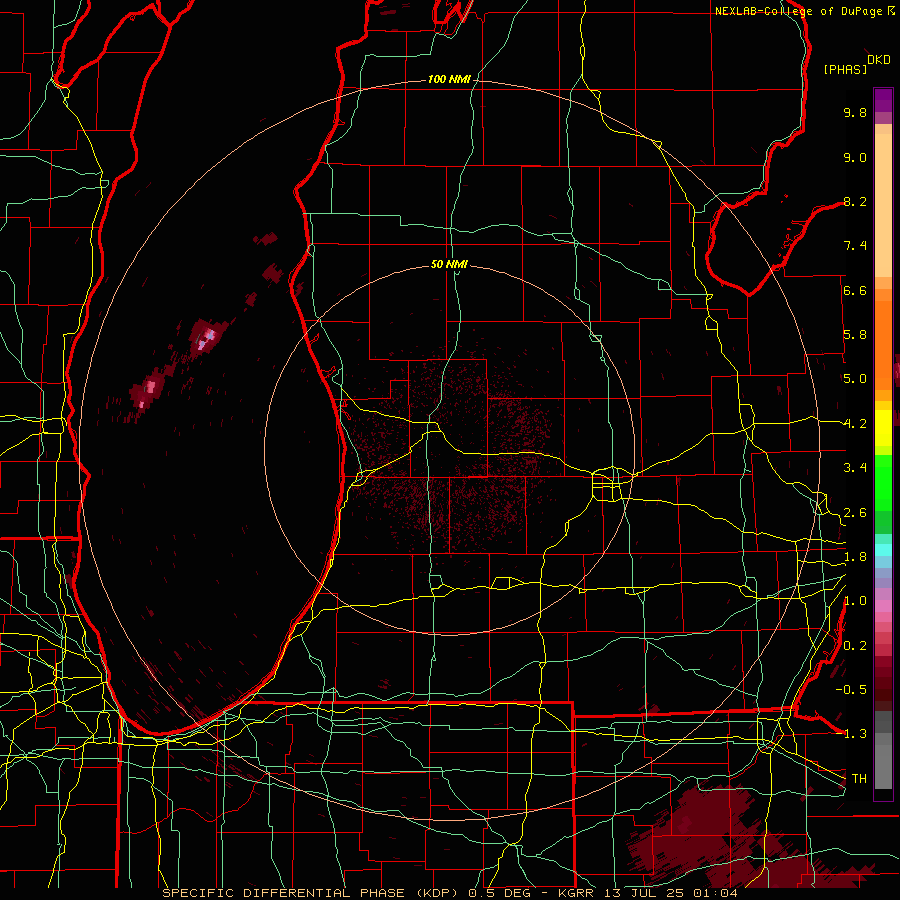Click the 3.4 scale value
The width and height of the screenshot is (900, 900).
[x=855, y=468]
